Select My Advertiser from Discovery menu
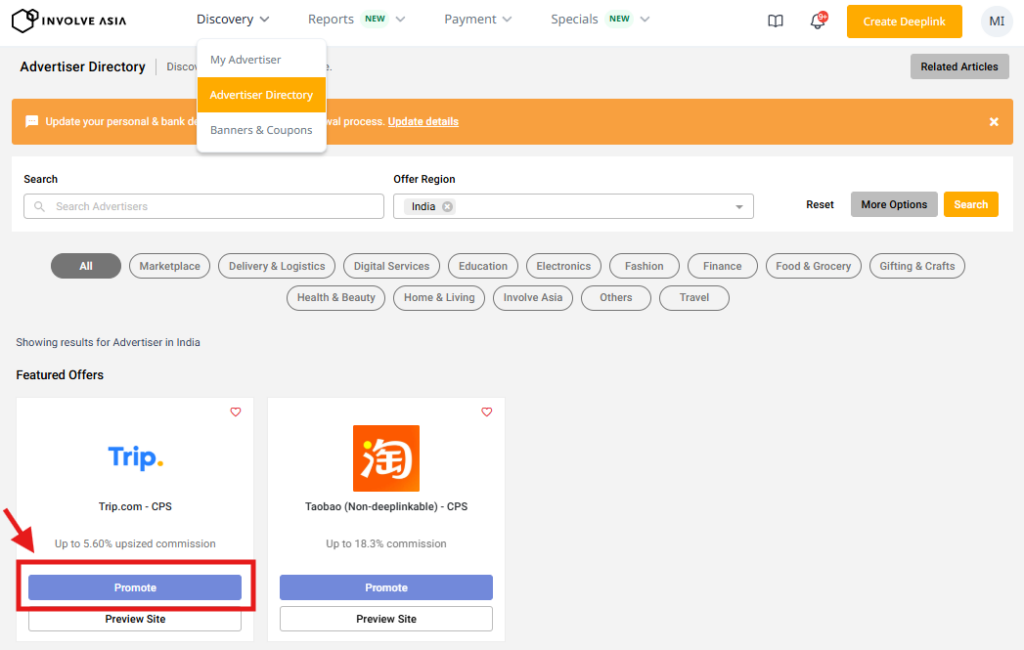 (x=246, y=60)
